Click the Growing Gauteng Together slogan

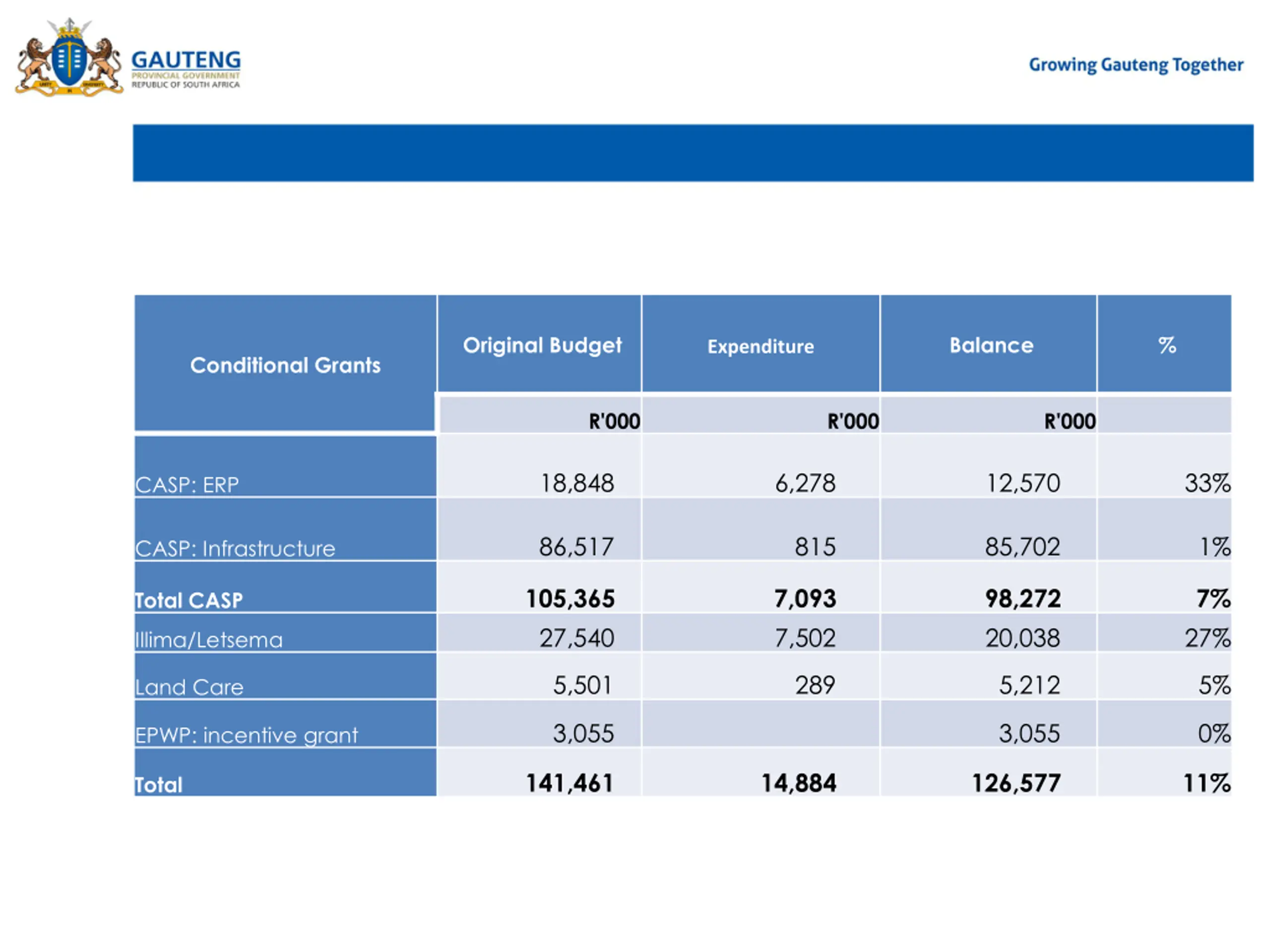[x=1136, y=65]
